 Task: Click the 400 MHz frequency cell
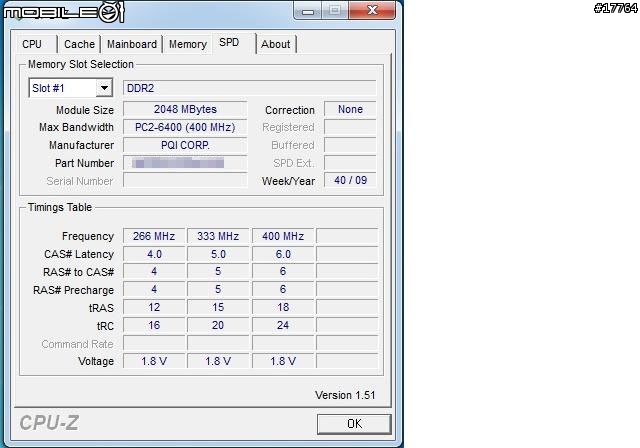click(283, 236)
